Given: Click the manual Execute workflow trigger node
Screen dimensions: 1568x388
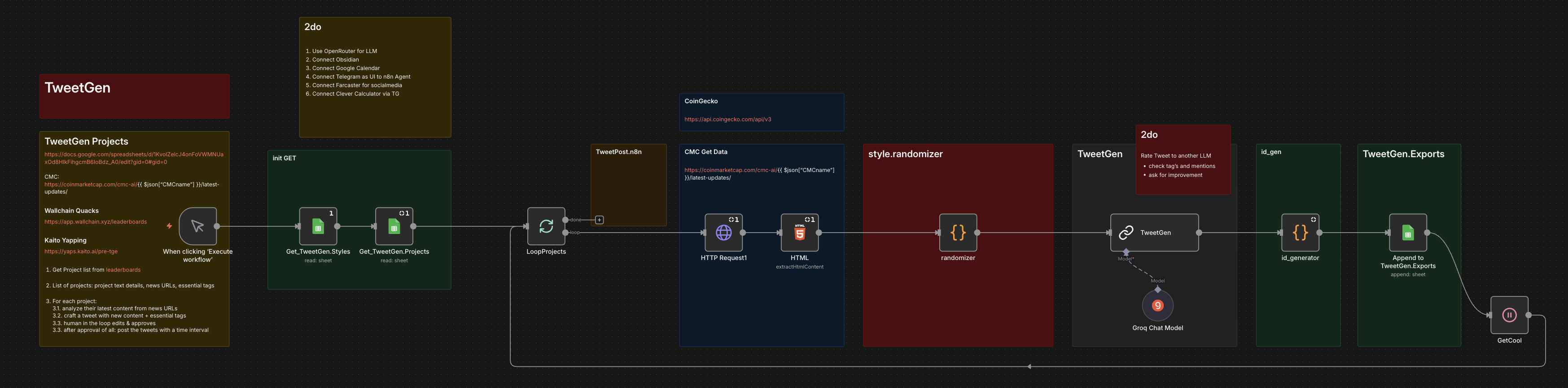Looking at the screenshot, I should pos(197,227).
